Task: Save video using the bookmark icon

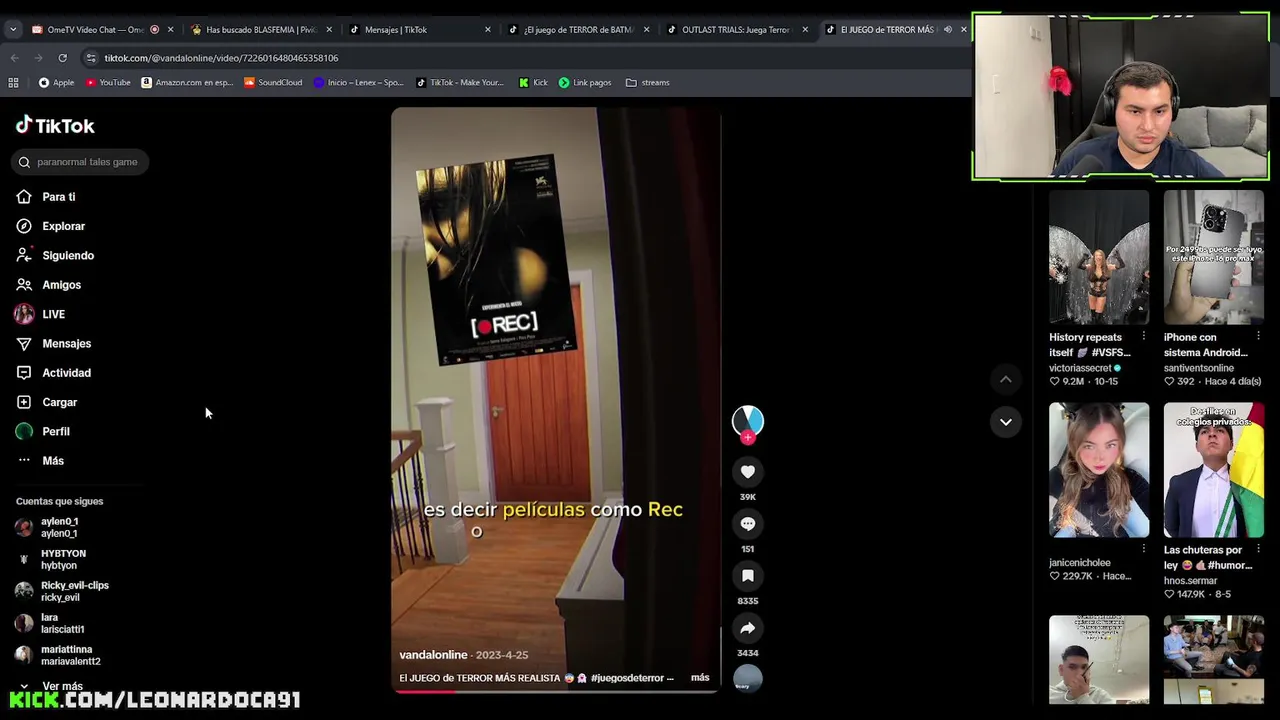Action: (x=748, y=575)
